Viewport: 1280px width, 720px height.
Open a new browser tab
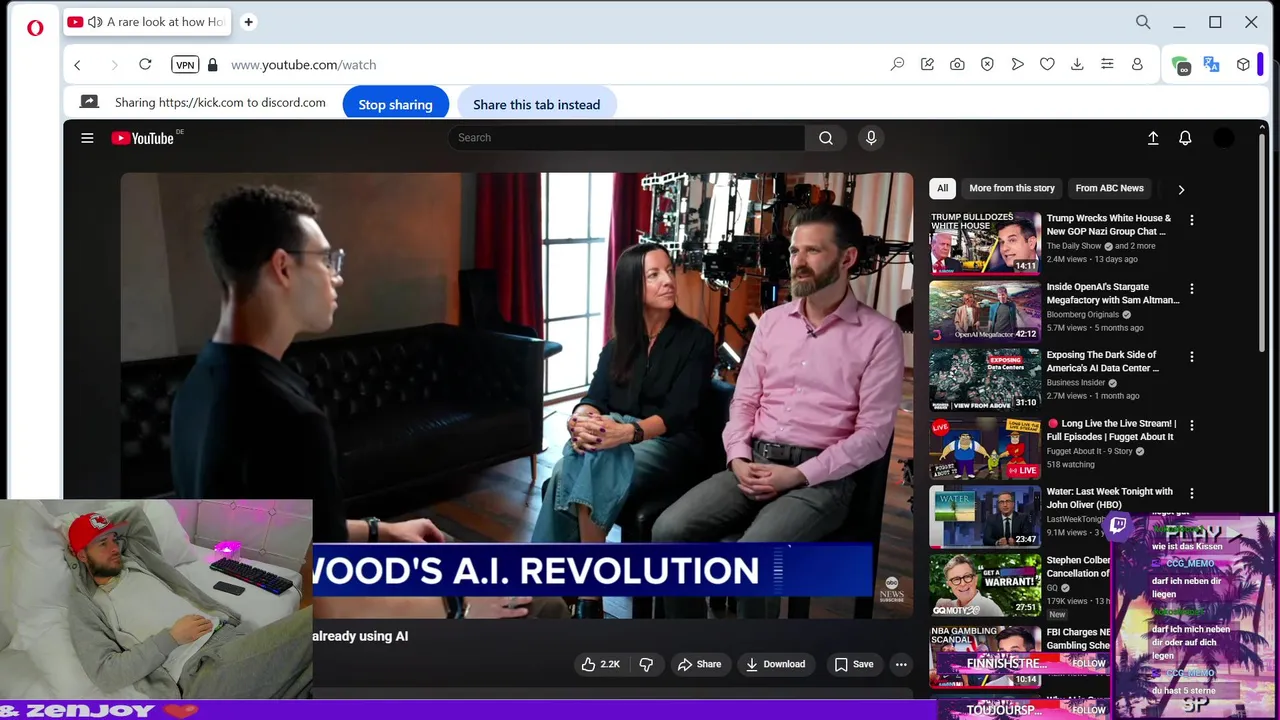(248, 22)
